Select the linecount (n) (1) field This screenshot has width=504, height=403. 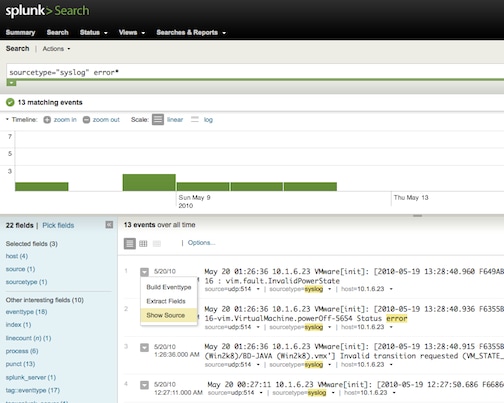point(28,338)
